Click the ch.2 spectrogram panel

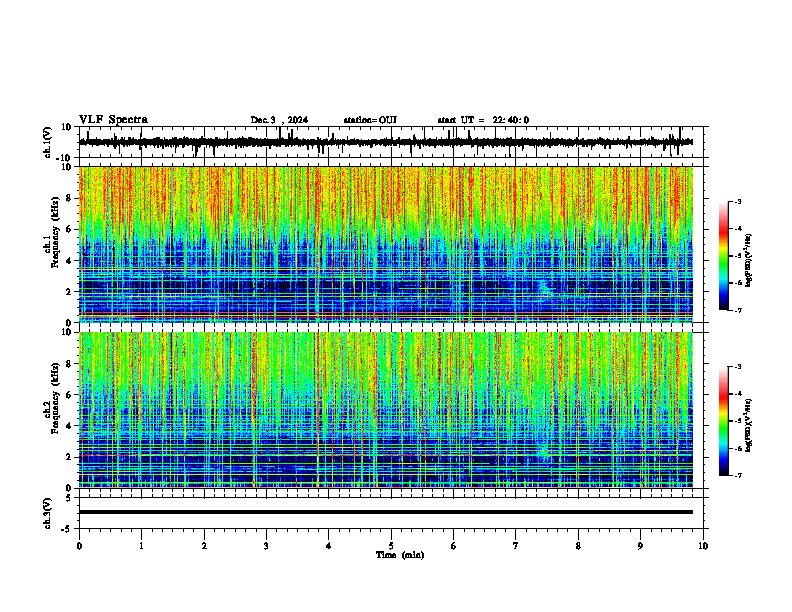click(386, 410)
